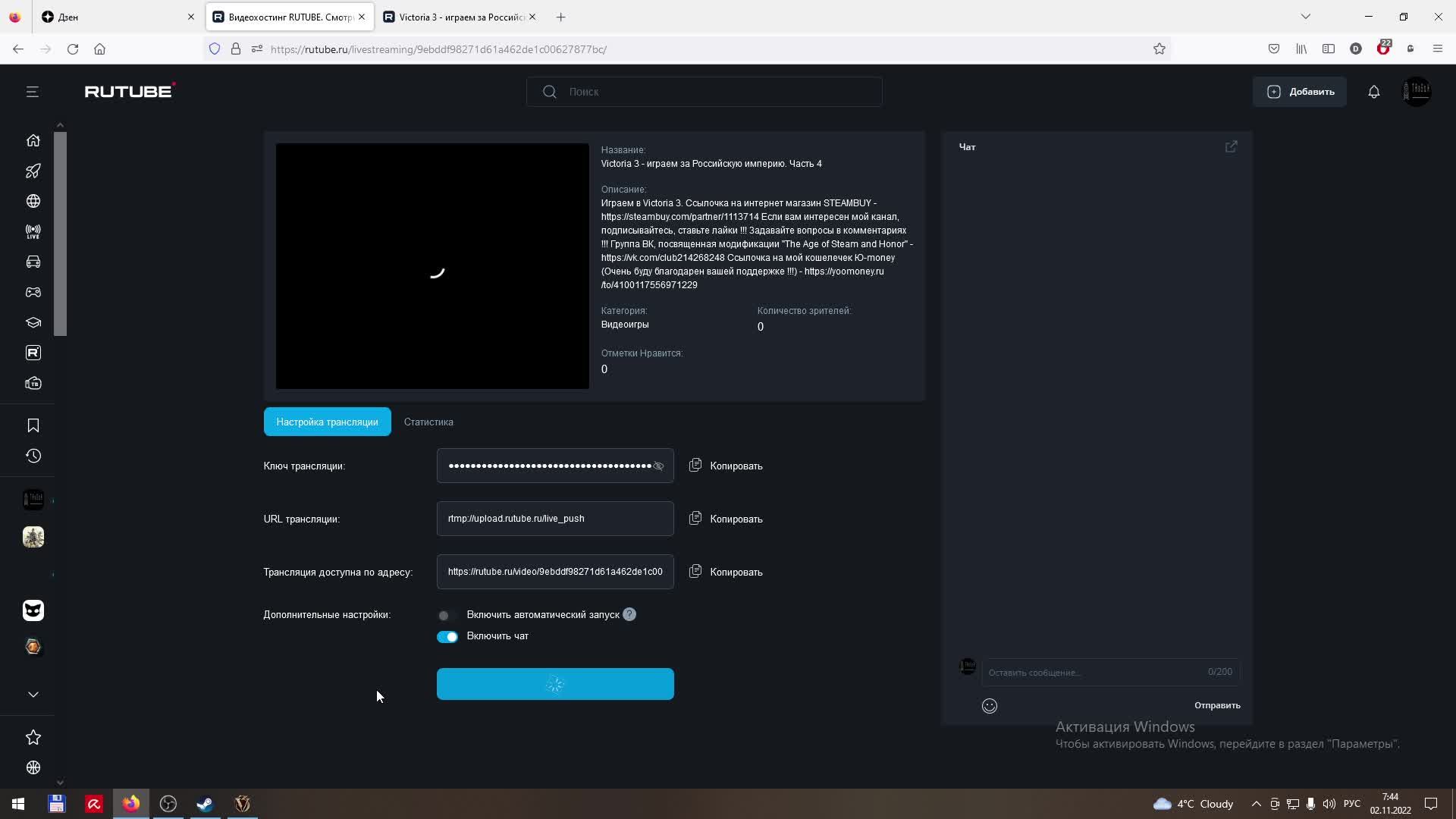Open the gamepad Video games category icon

pos(33,292)
